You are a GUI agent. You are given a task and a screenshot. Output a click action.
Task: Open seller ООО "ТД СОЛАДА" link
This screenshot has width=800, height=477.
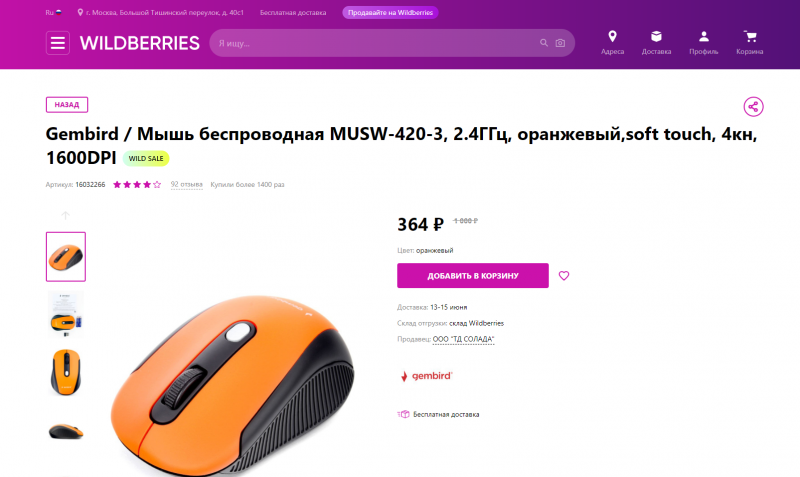[x=463, y=339]
